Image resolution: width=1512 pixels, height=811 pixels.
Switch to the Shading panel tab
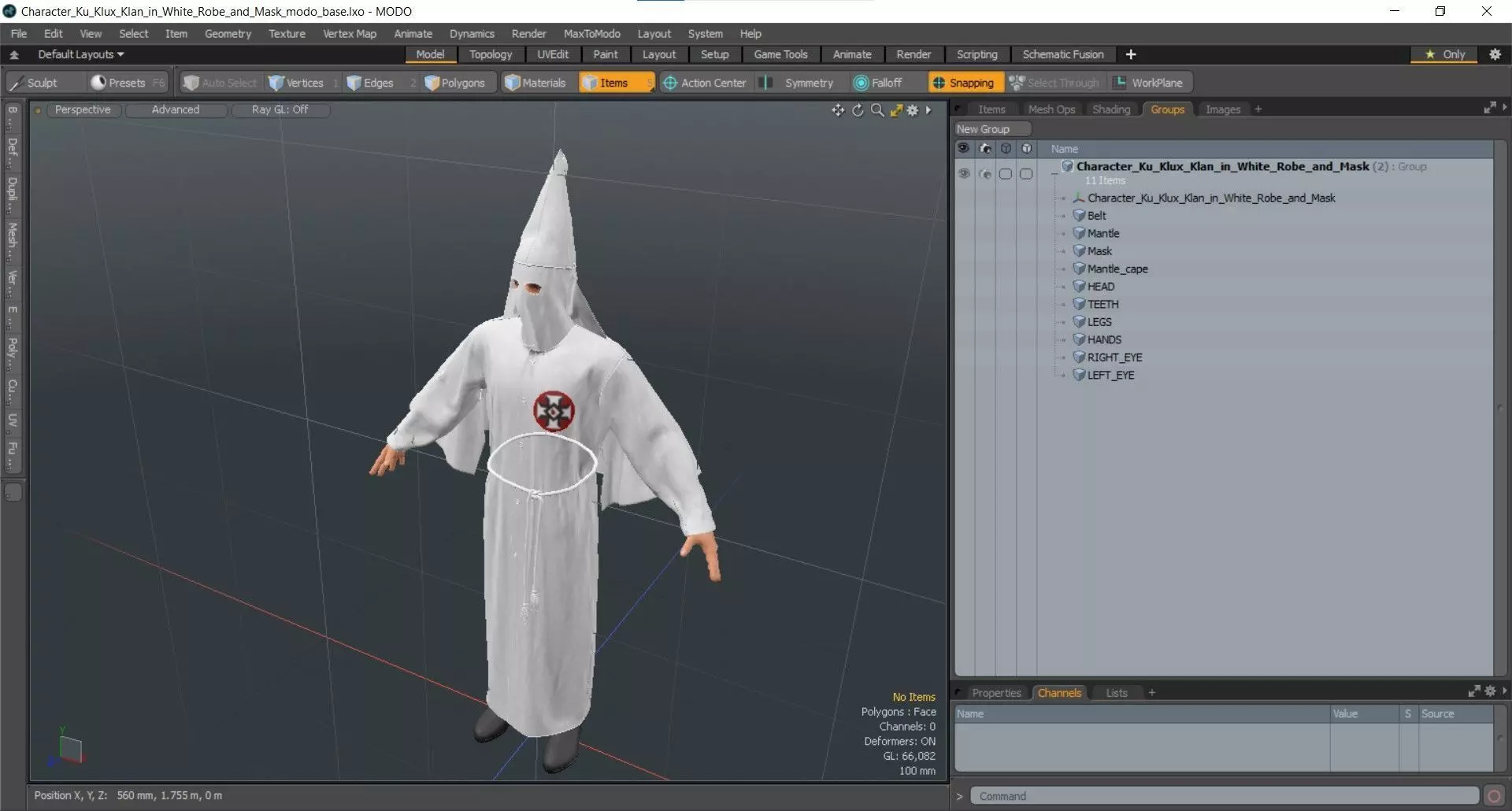pos(1111,109)
